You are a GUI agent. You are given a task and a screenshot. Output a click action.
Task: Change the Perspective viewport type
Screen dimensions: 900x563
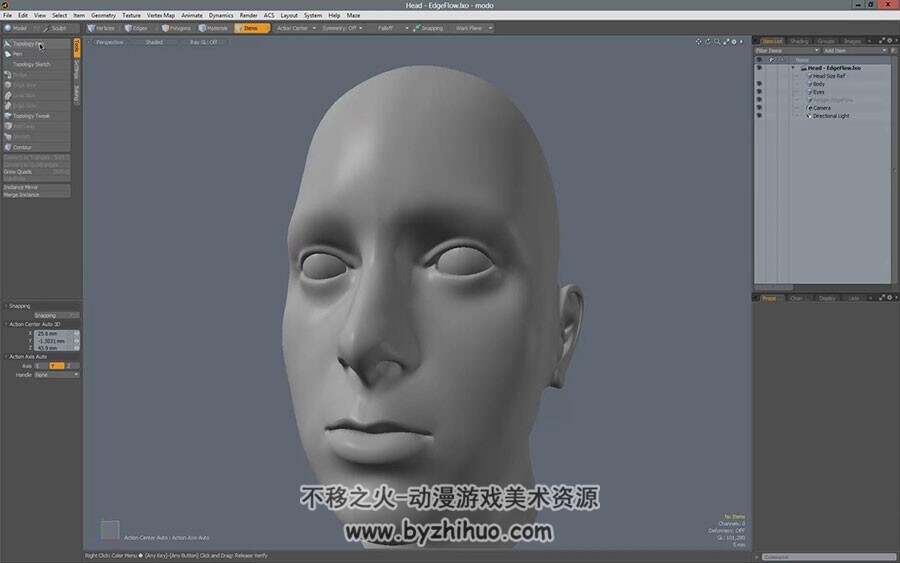click(110, 42)
